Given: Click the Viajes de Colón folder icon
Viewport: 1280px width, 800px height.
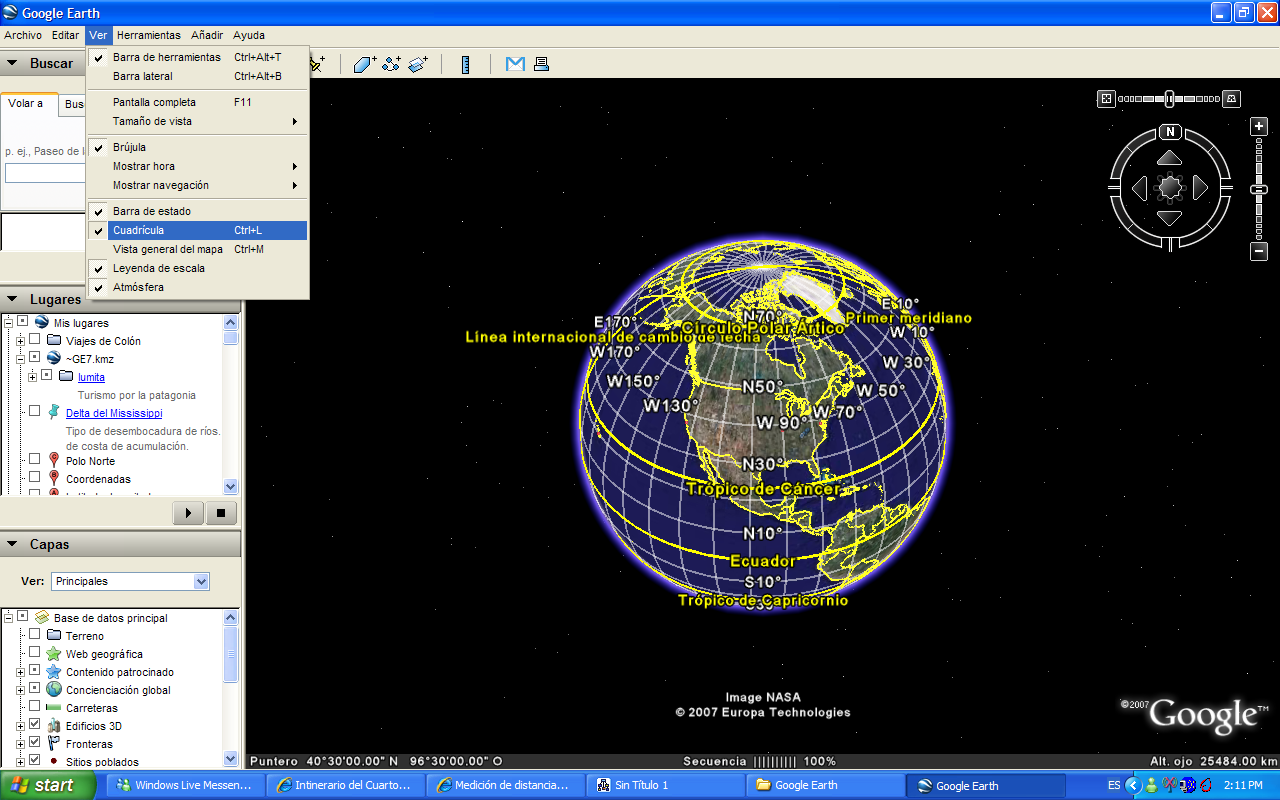Looking at the screenshot, I should click(54, 341).
